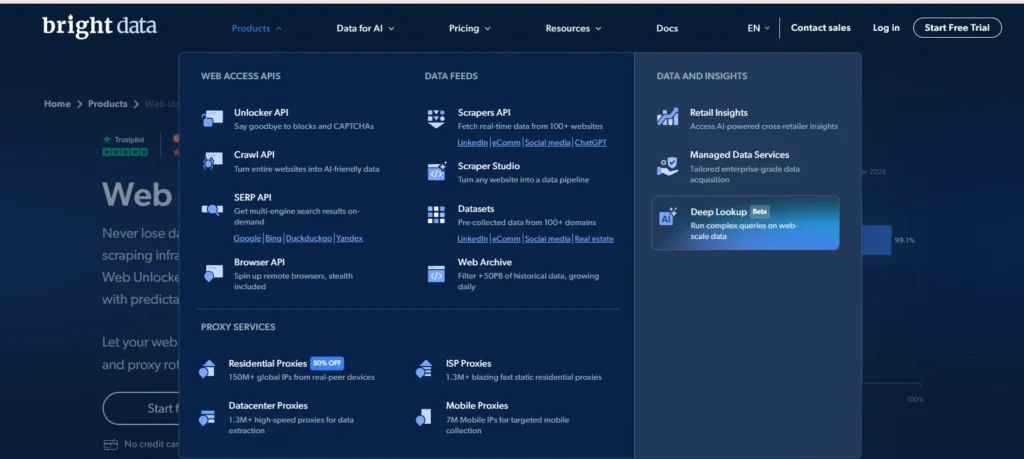This screenshot has height=459, width=1024.
Task: Click the Retail Insights chart icon
Action: [668, 118]
